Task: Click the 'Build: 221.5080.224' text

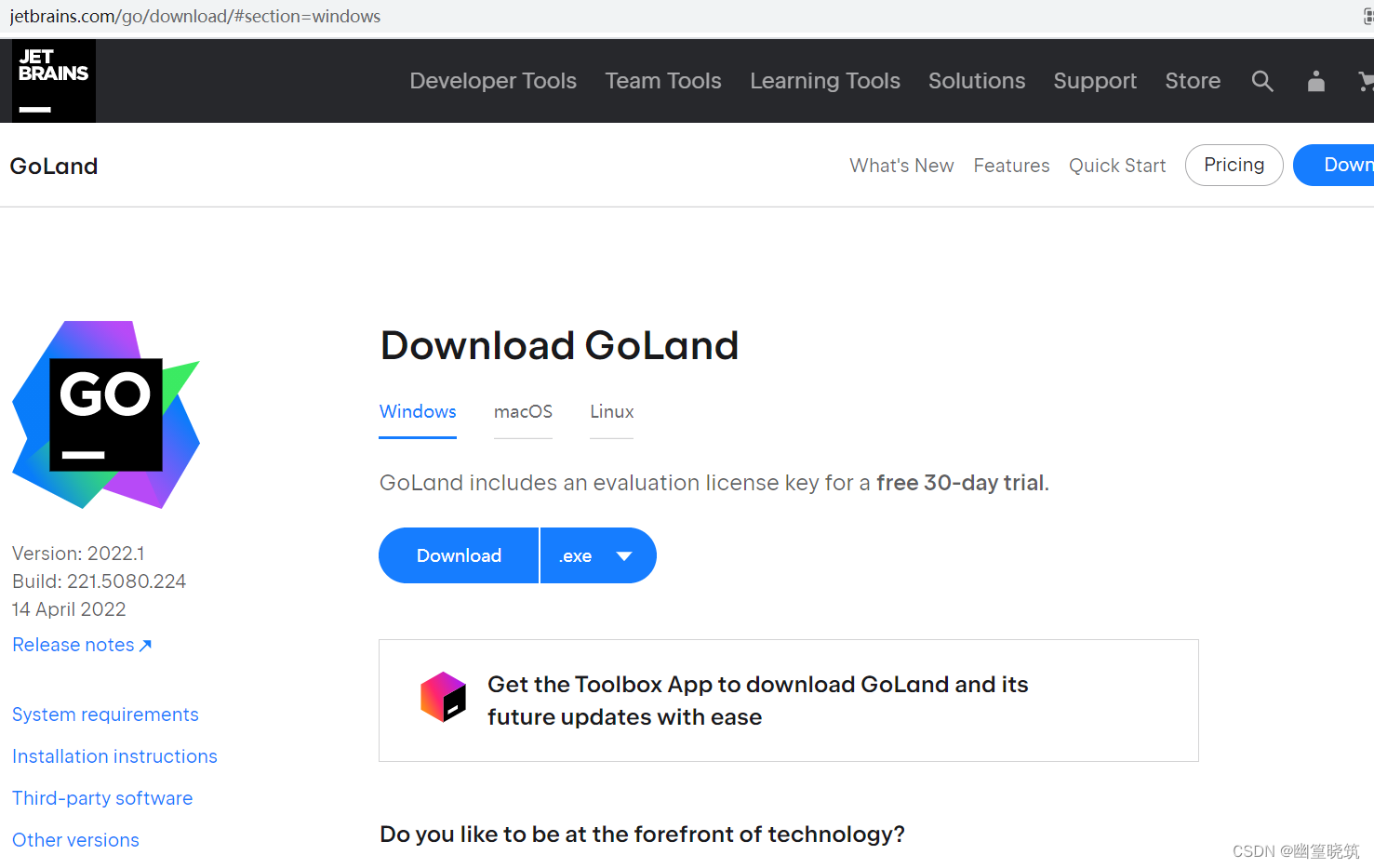Action: pos(99,581)
